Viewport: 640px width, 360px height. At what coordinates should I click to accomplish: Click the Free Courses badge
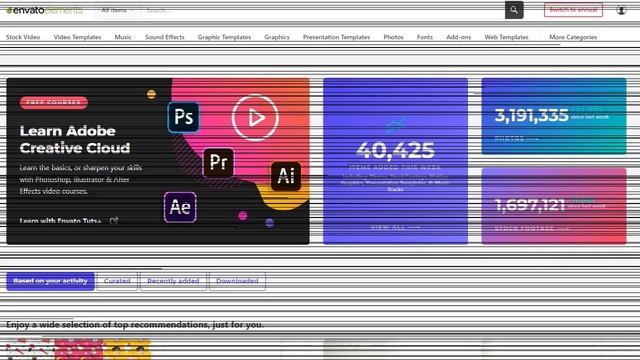point(53,102)
